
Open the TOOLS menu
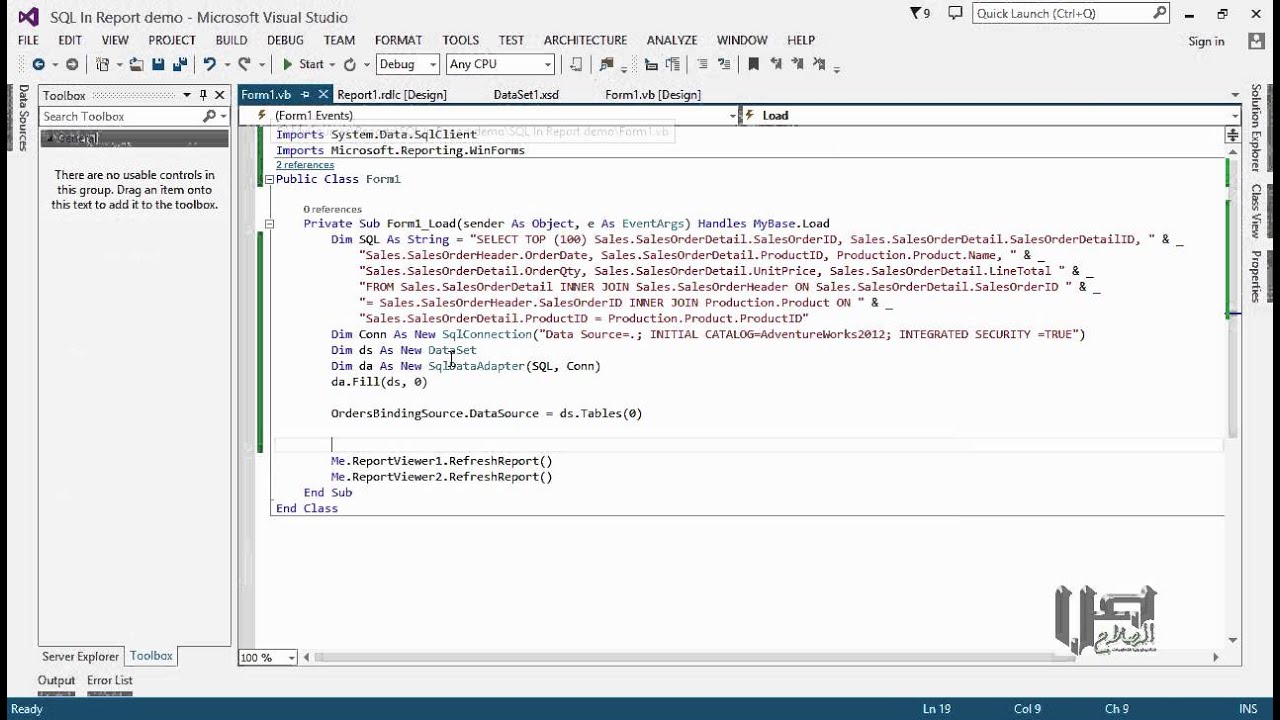point(461,40)
